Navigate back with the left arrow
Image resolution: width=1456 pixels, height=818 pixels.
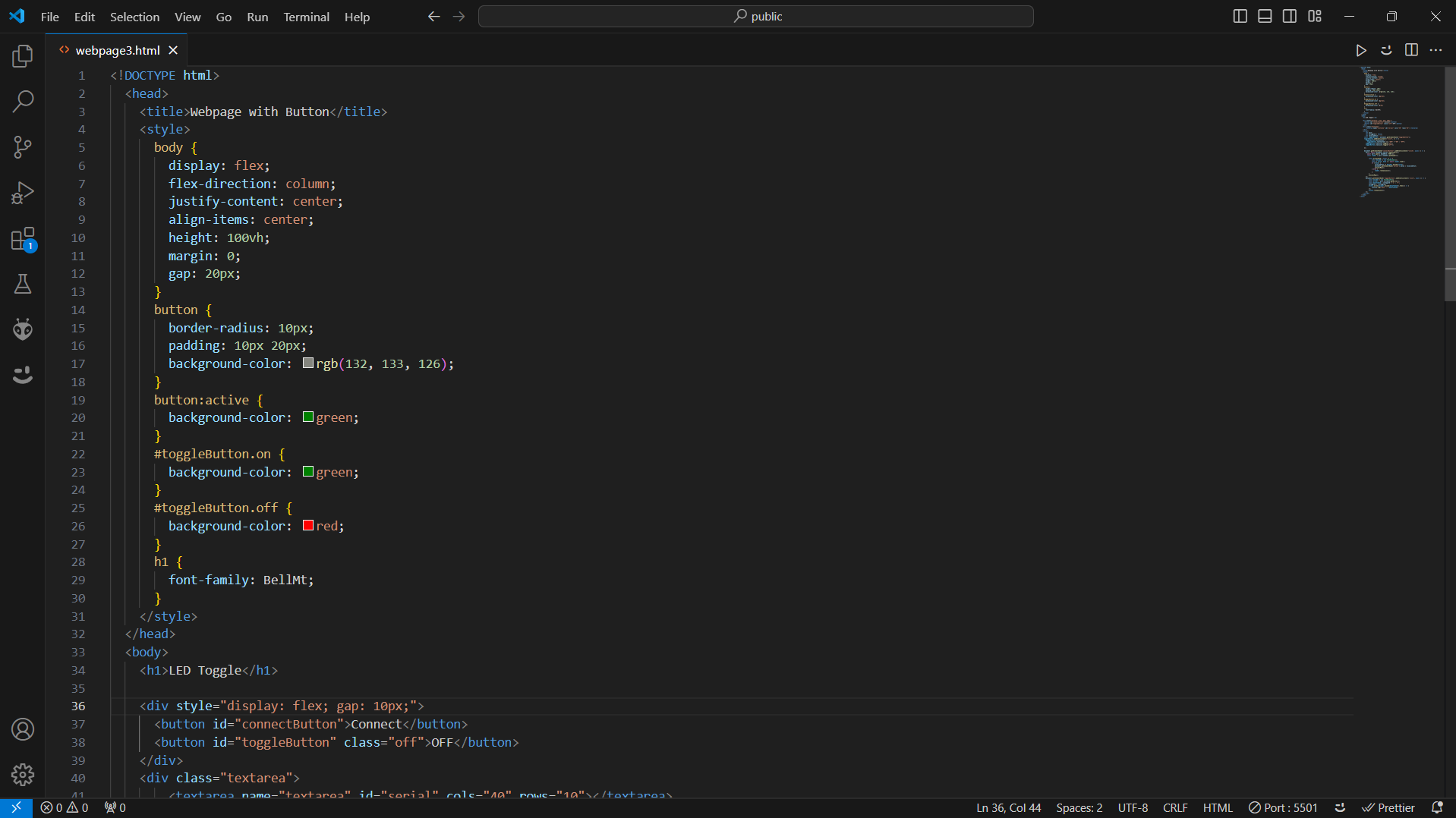click(x=433, y=16)
